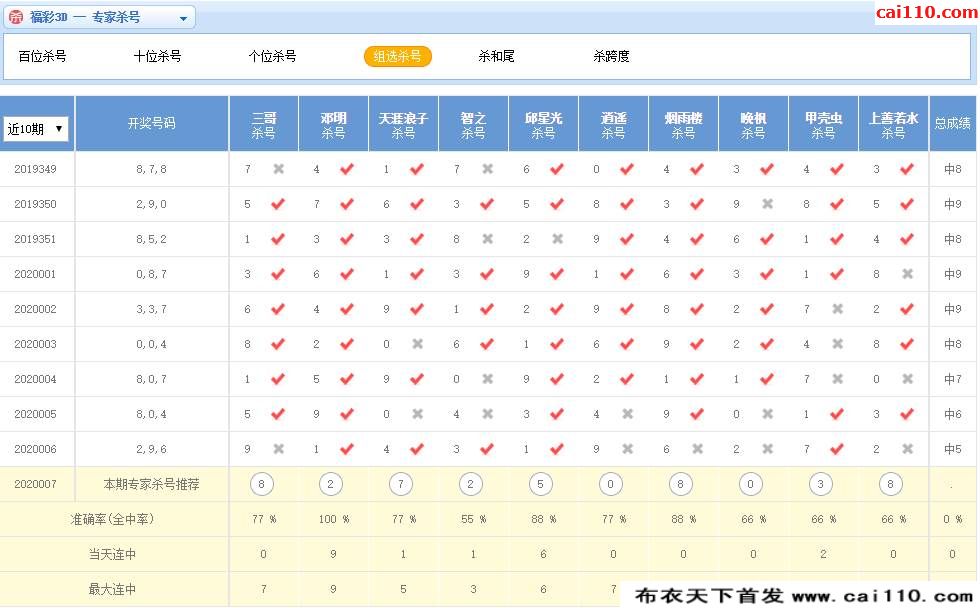Click winning numbers 3,3,7 for 2020002

coord(151,309)
